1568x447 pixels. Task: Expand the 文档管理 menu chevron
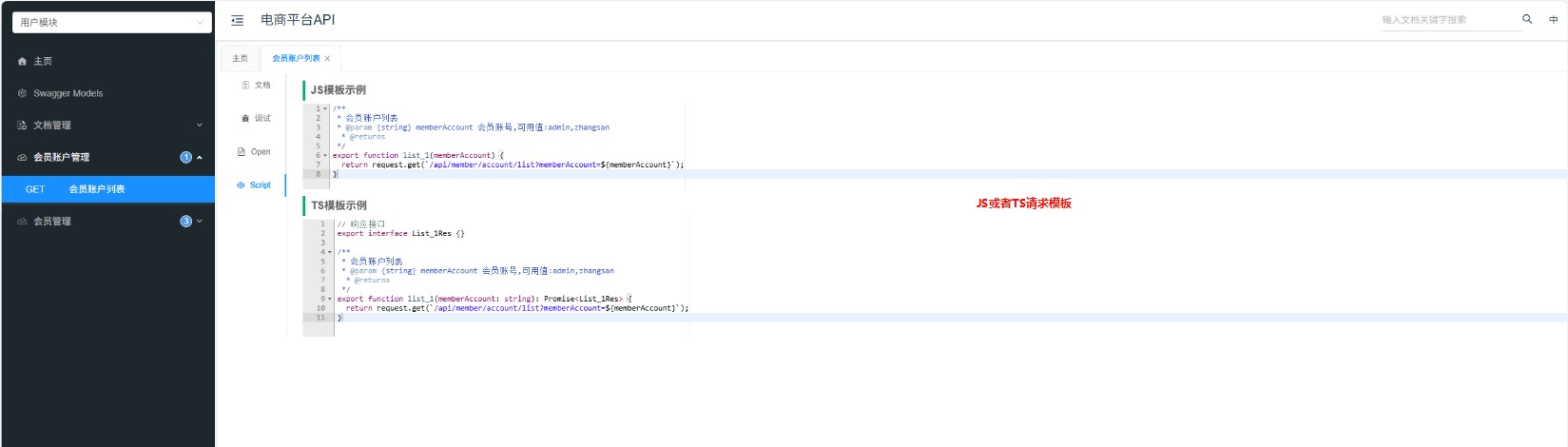tap(200, 126)
